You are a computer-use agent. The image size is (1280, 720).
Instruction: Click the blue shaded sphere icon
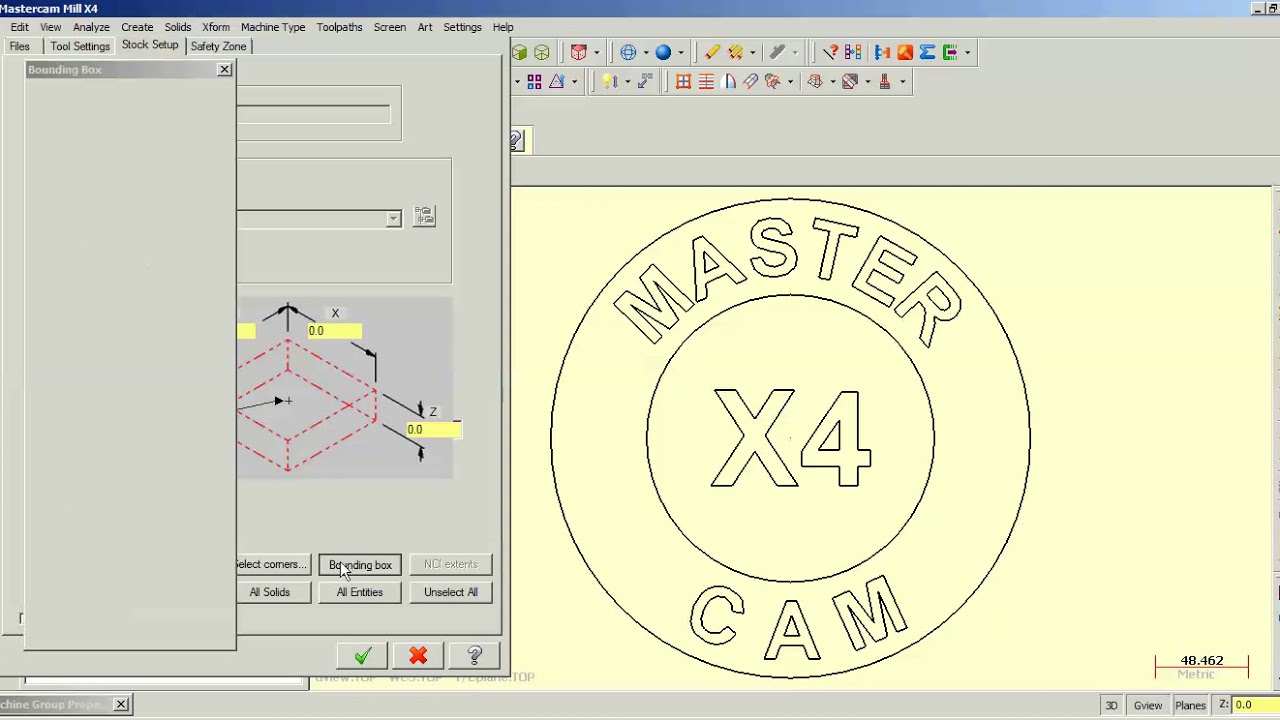pyautogui.click(x=663, y=52)
